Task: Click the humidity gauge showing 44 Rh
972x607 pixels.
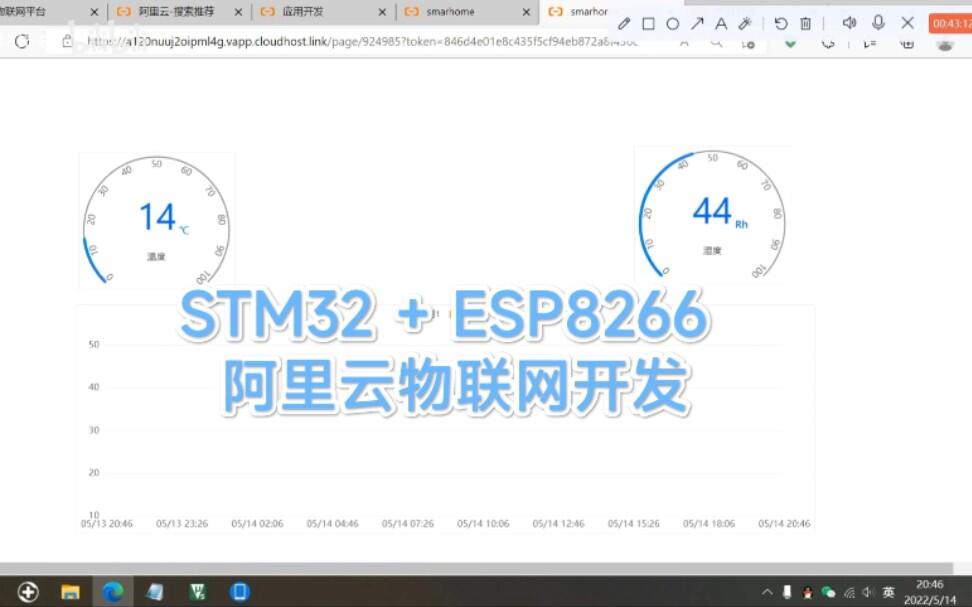Action: [x=712, y=215]
